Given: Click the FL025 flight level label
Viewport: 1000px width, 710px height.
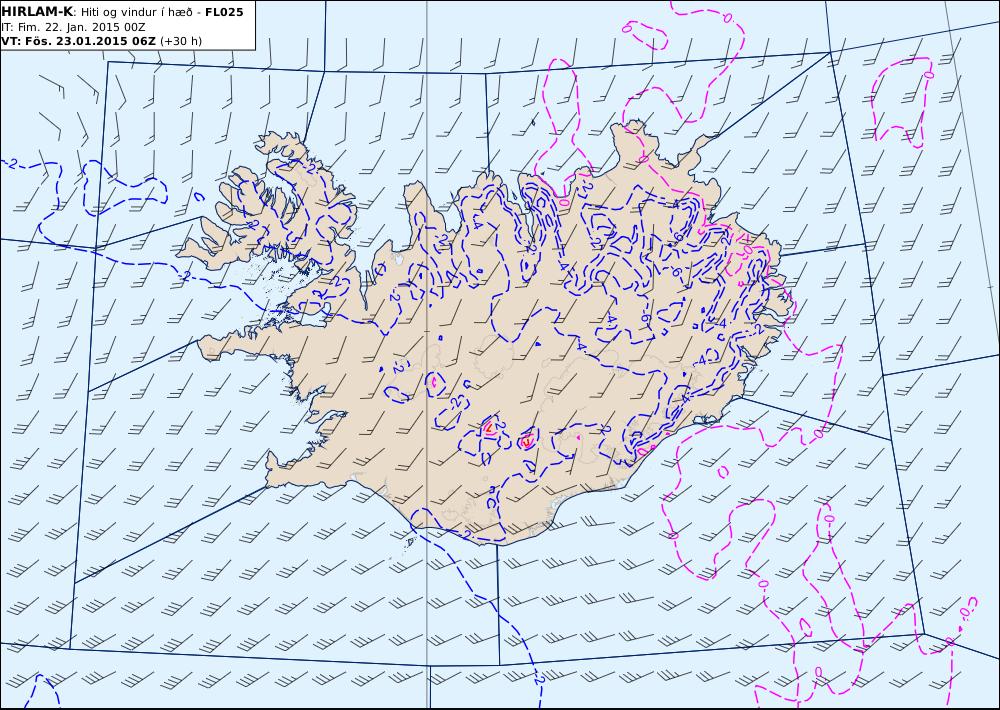Looking at the screenshot, I should 224,12.
